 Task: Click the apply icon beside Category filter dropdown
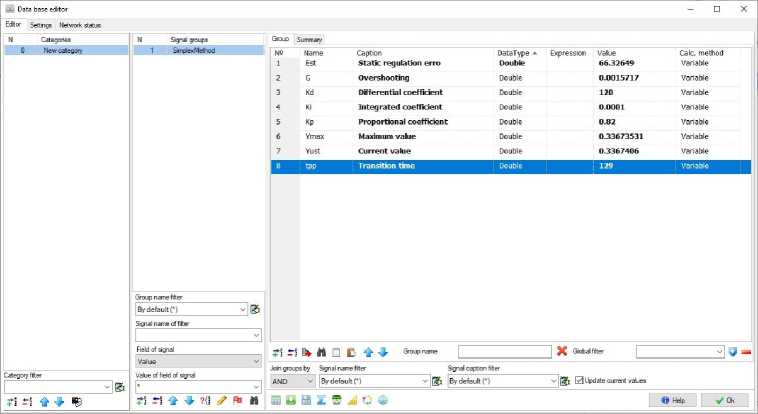[120, 387]
